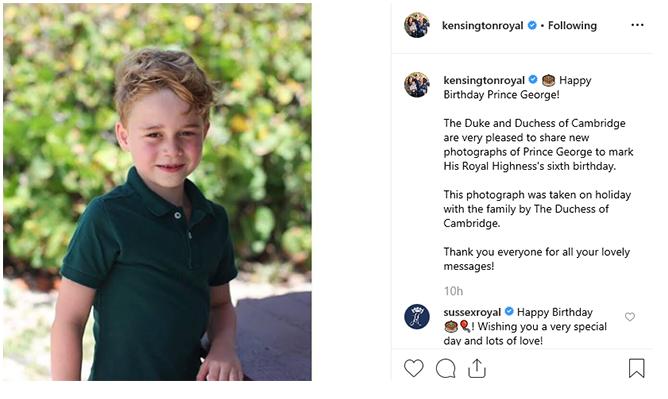Click the caption's verified badge by kensingtonroyal
This screenshot has width=668, height=399.
pyautogui.click(x=533, y=79)
